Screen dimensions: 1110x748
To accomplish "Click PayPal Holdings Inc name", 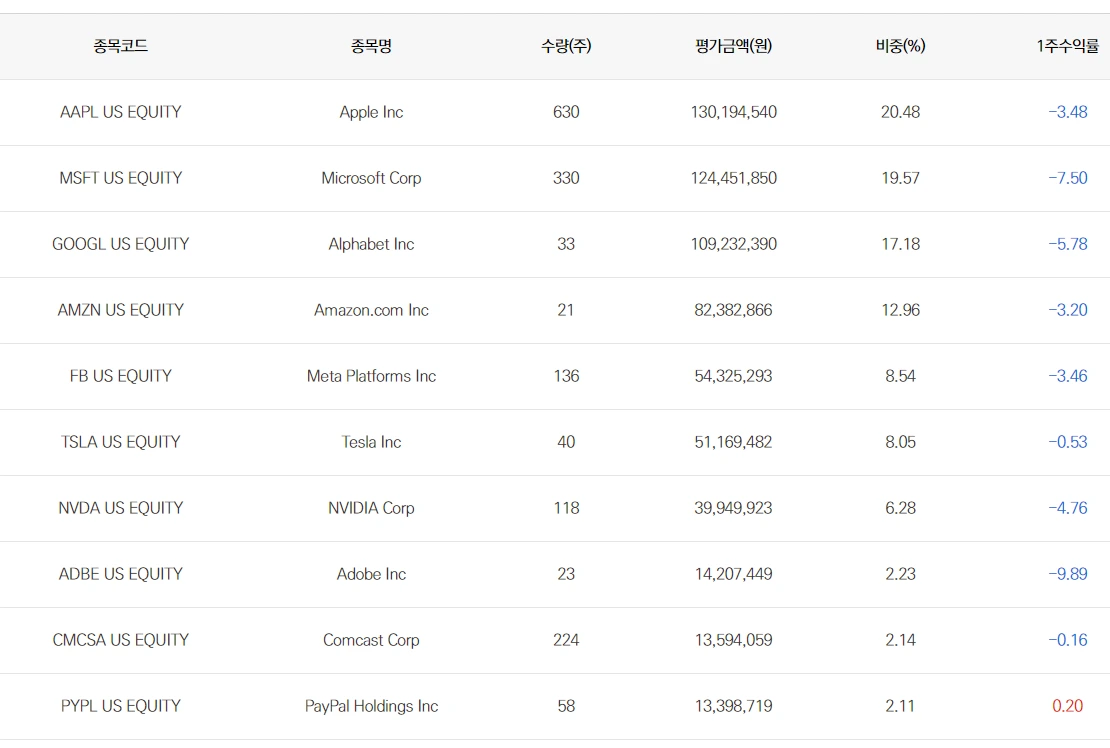I will (371, 706).
